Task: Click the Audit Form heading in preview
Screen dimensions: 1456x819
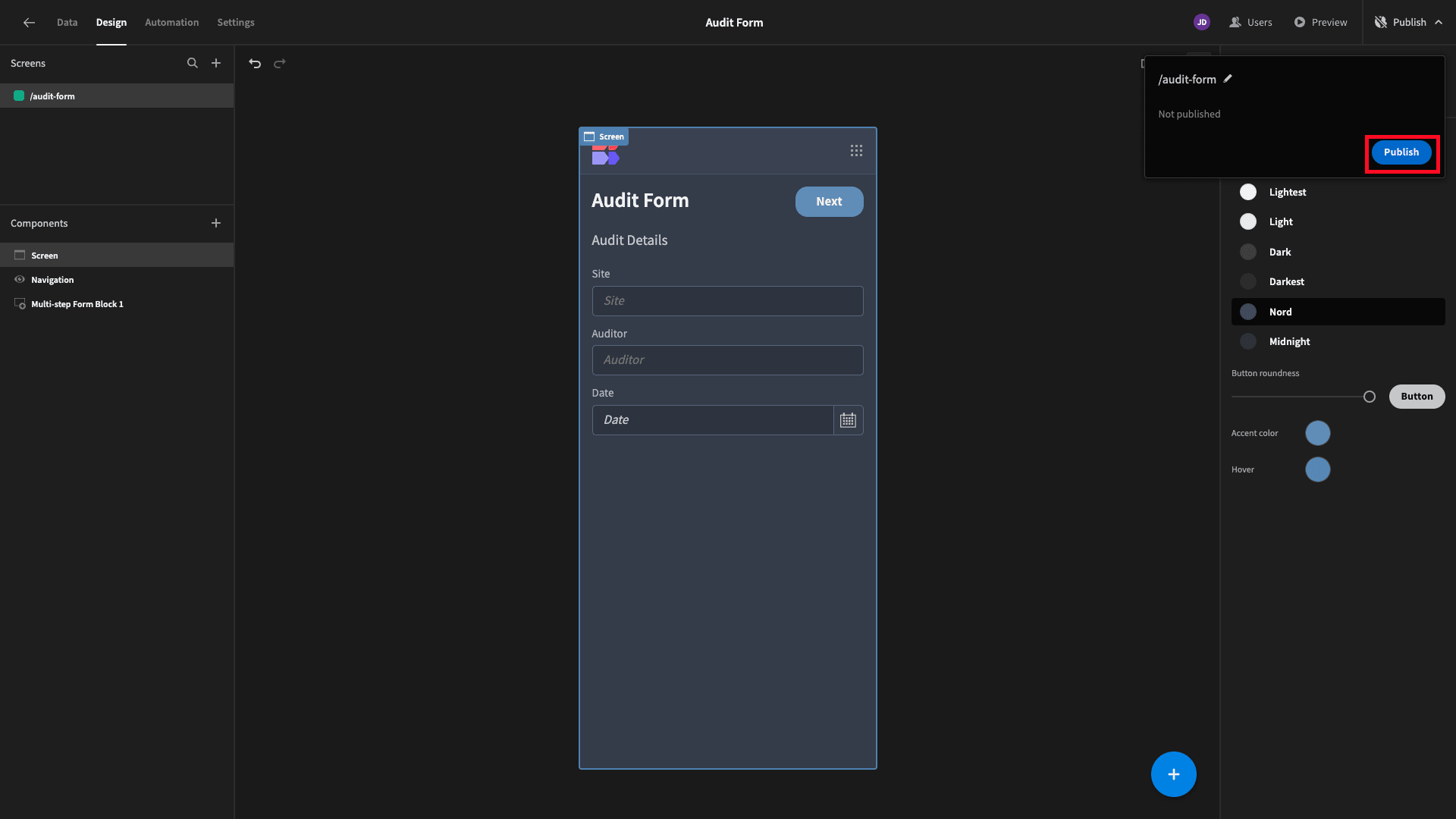Action: [640, 201]
